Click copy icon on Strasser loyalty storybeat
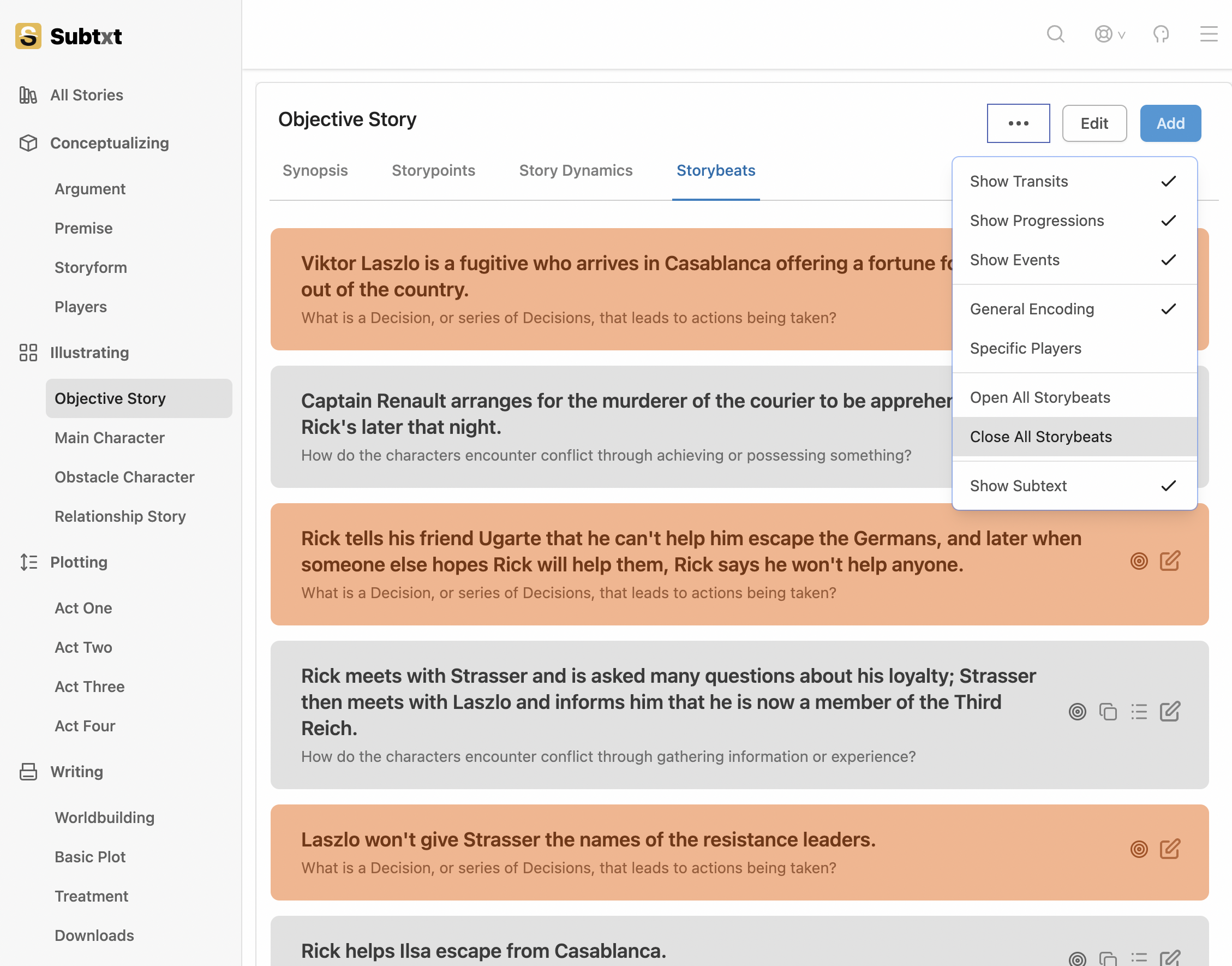Viewport: 1232px width, 966px height. (x=1108, y=712)
